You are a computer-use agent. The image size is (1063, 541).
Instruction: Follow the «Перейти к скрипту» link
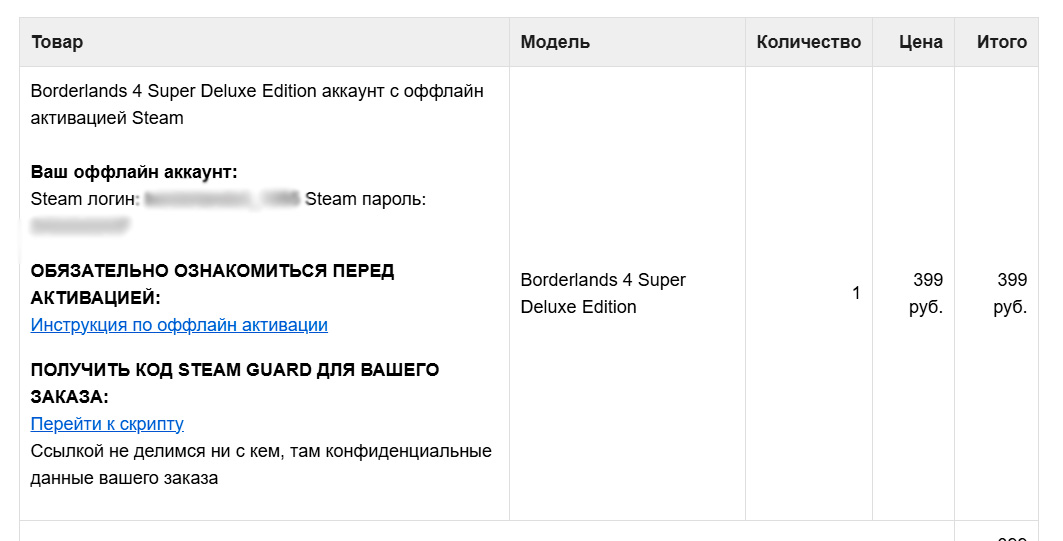coord(107,424)
